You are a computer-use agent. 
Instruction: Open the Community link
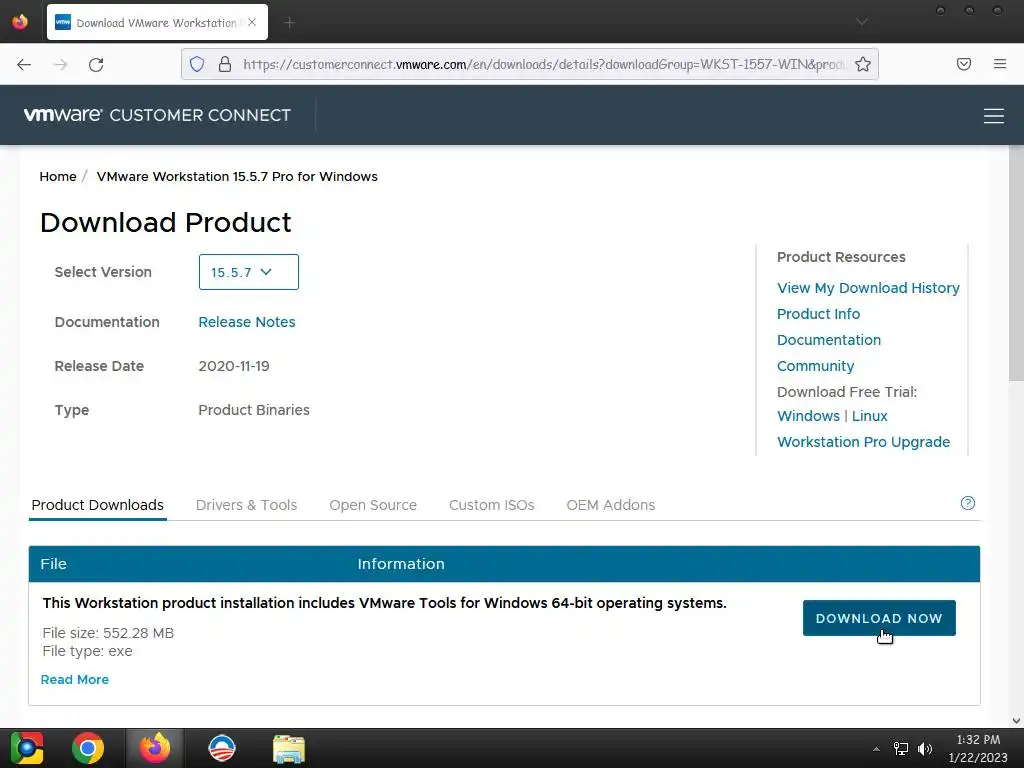[x=815, y=366]
